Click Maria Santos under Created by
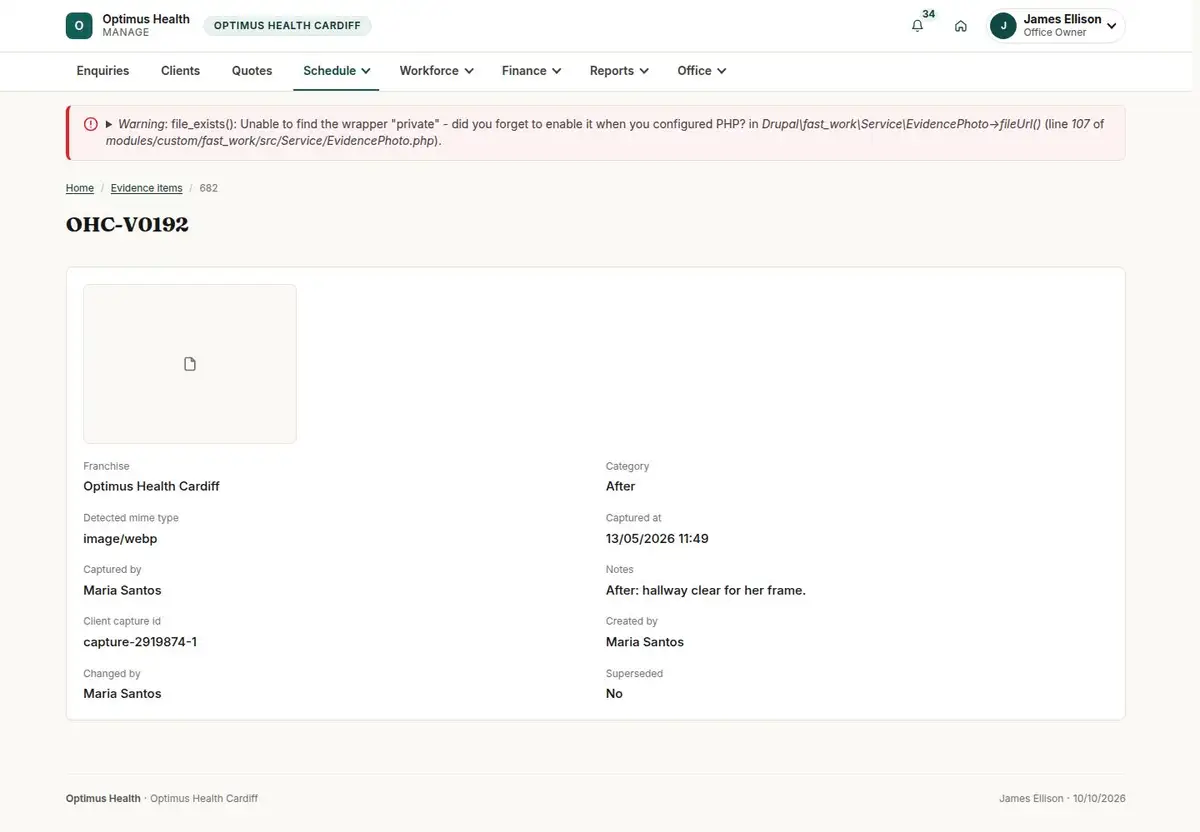Image resolution: width=1200 pixels, height=832 pixels. [x=645, y=642]
